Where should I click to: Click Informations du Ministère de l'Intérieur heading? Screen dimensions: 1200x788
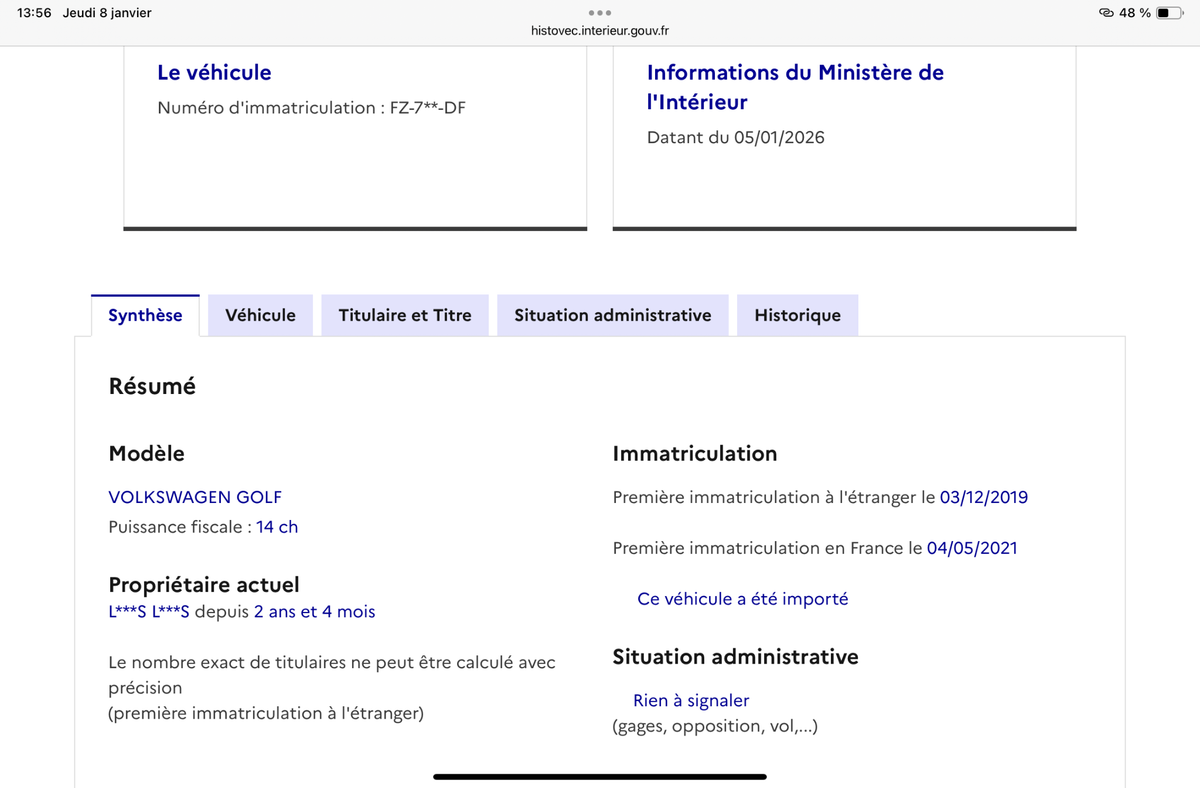795,87
